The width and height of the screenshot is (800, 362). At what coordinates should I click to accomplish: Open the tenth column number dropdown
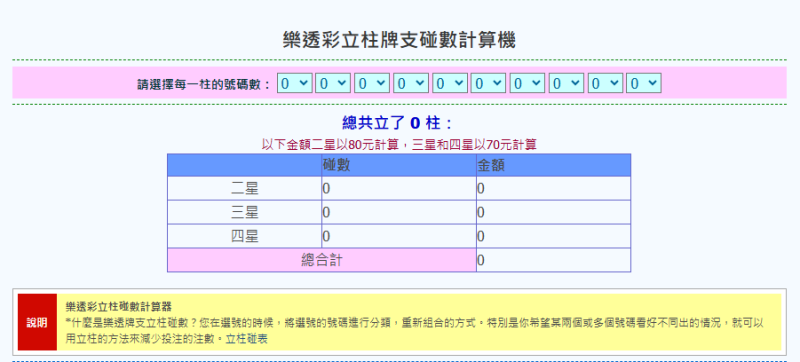[x=644, y=83]
